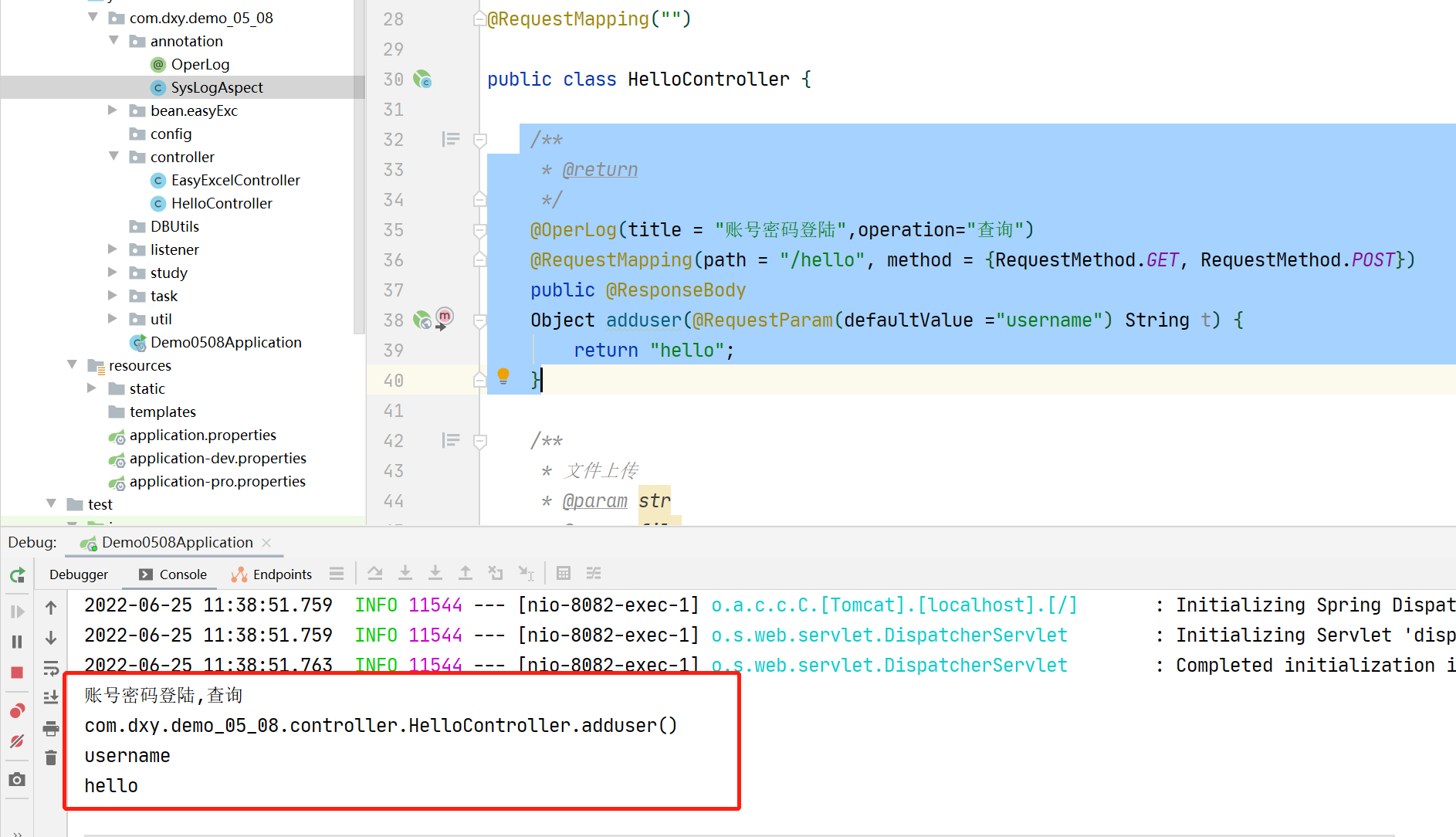The width and height of the screenshot is (1456, 837).
Task: Open the Endpoints tab
Action: 272,574
